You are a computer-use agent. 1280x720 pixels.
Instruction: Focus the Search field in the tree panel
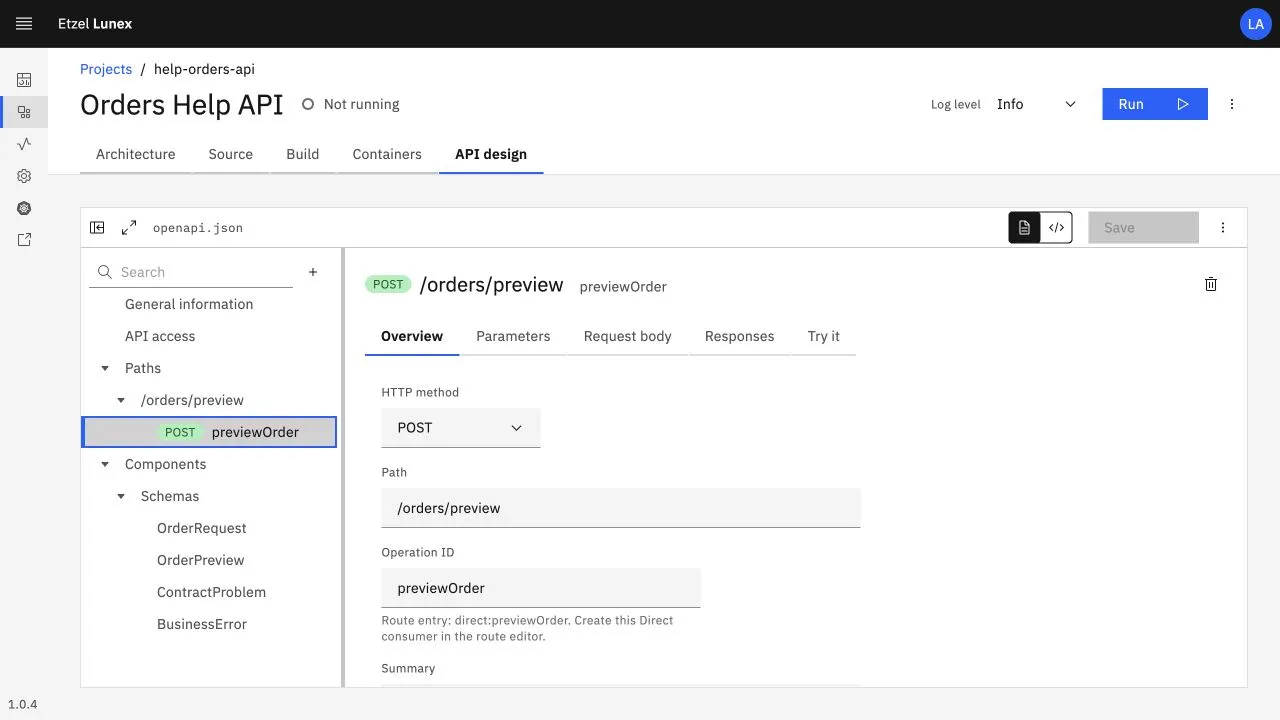tap(191, 272)
